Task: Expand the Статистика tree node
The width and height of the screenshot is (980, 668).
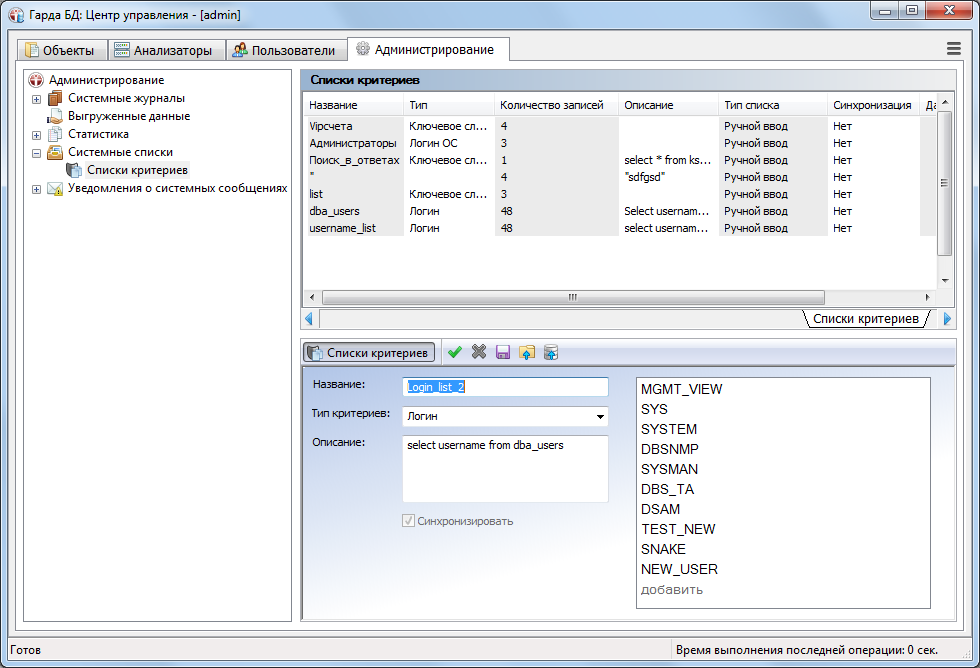Action: pyautogui.click(x=37, y=135)
